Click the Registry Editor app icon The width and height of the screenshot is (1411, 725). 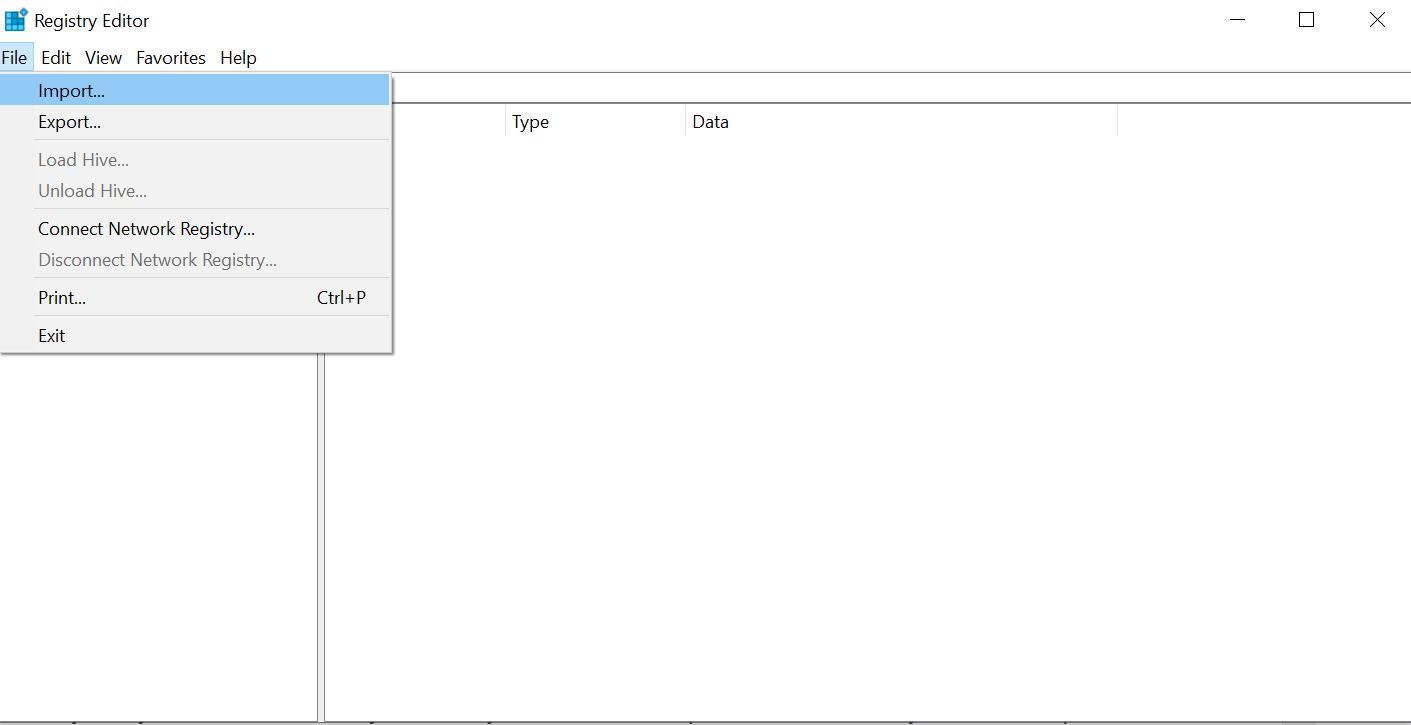pos(17,20)
